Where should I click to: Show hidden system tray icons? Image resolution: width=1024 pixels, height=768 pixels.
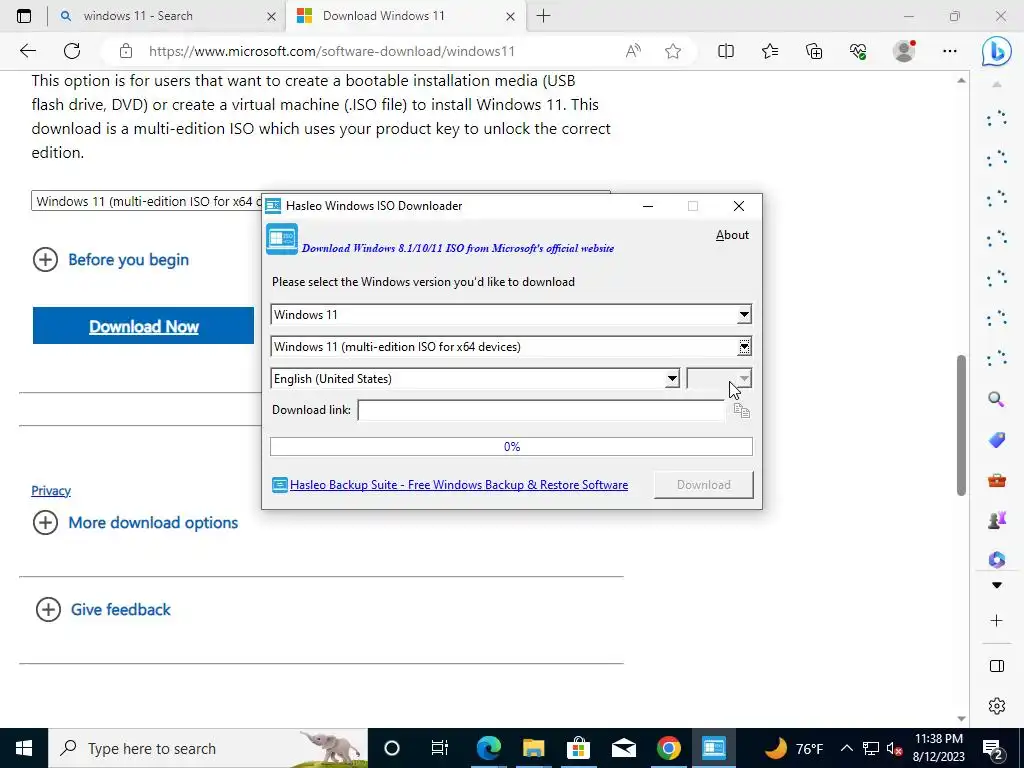click(846, 748)
